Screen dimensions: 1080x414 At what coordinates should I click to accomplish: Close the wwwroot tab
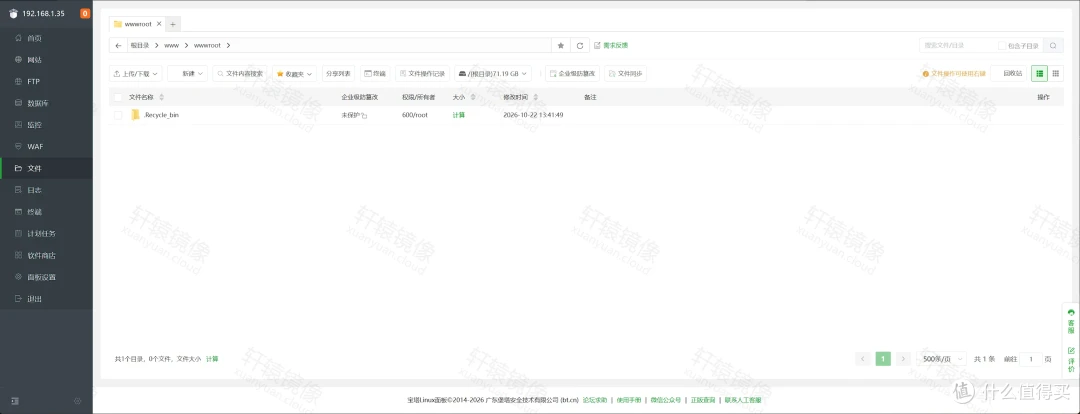[159, 23]
